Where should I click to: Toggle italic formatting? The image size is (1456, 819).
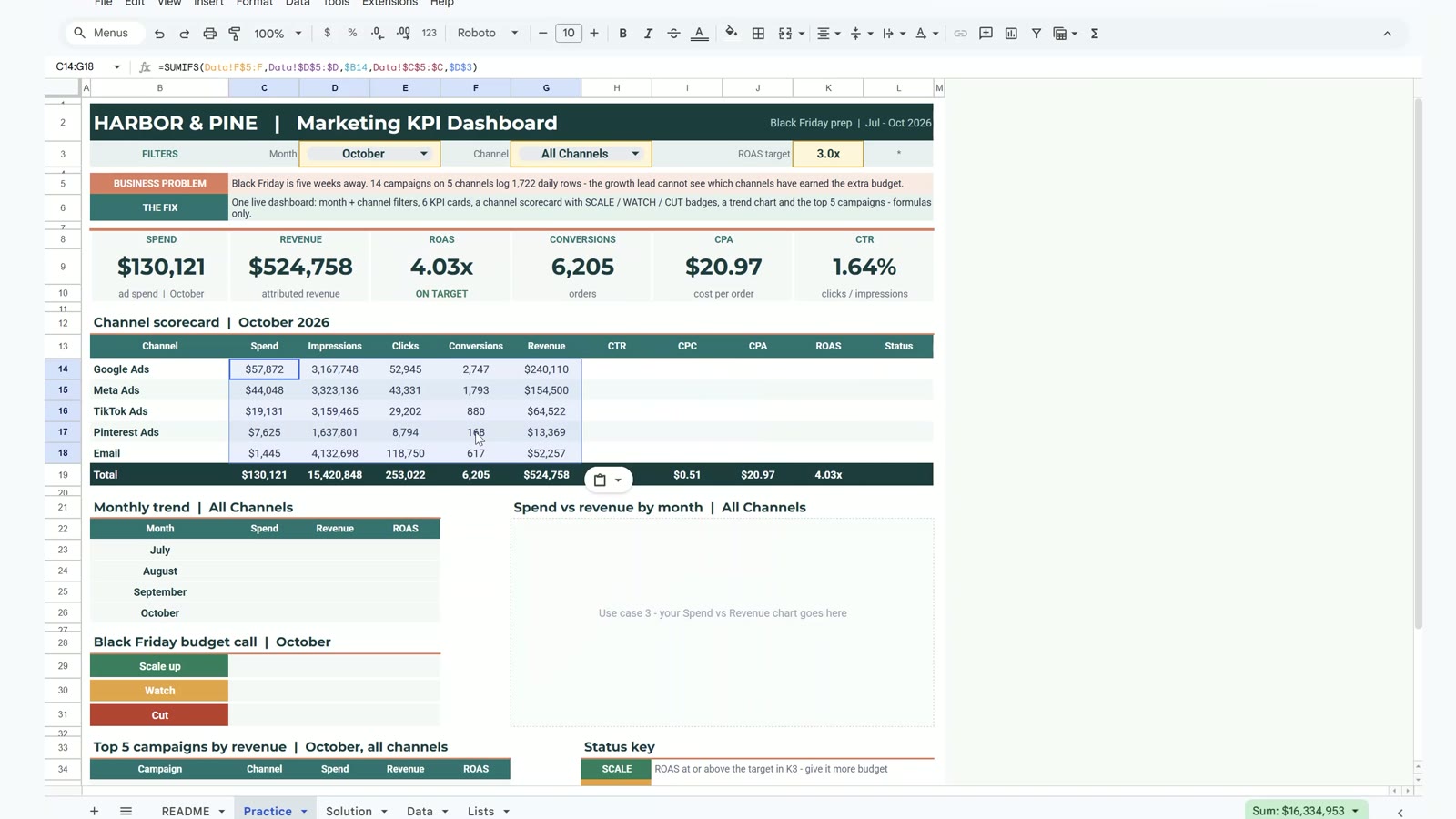pyautogui.click(x=648, y=34)
